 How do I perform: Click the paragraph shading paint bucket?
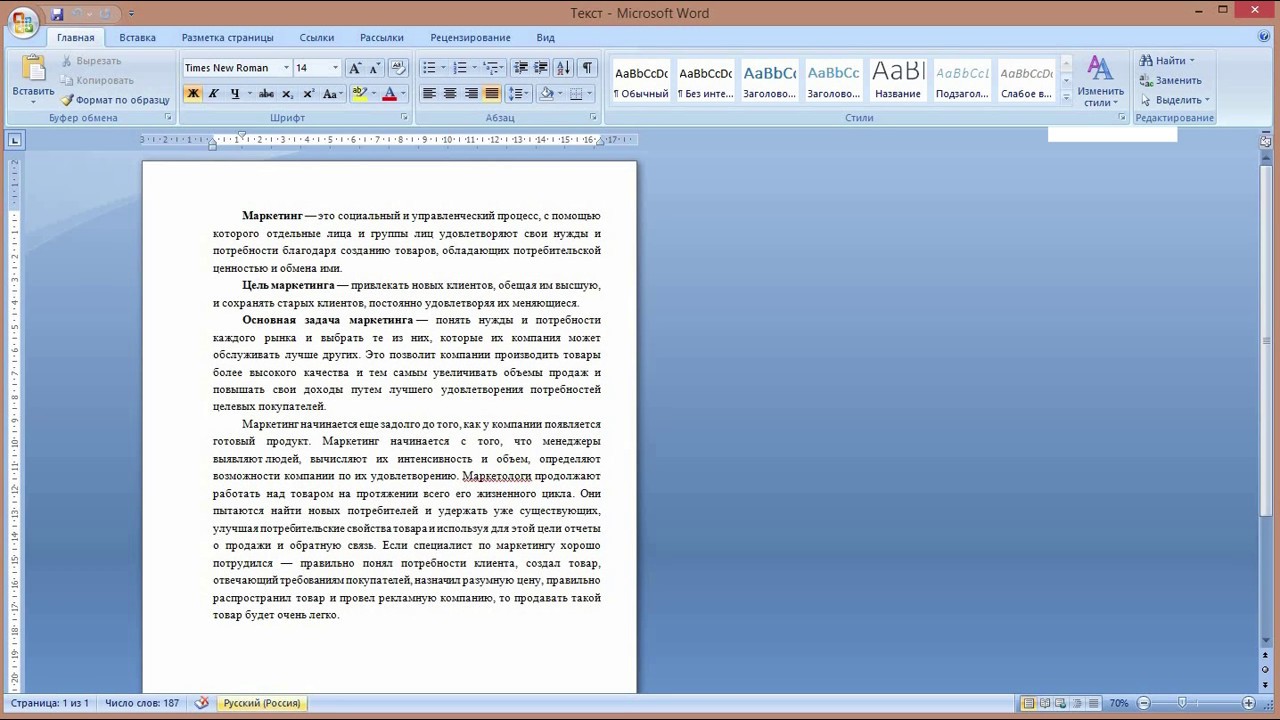(x=546, y=94)
